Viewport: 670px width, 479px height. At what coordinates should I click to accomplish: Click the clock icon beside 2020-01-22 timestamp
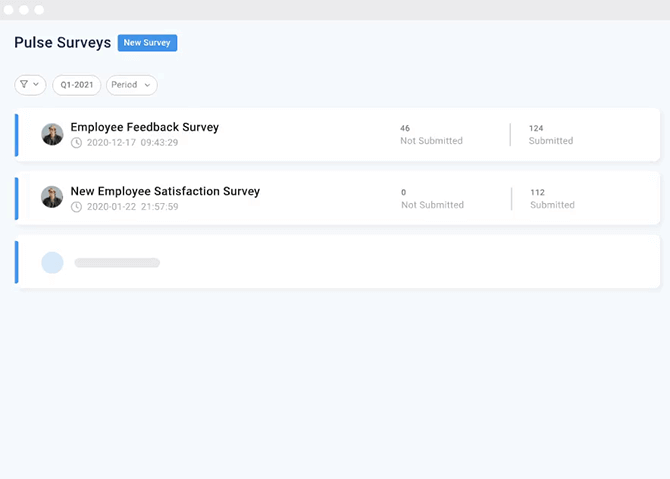pos(76,207)
